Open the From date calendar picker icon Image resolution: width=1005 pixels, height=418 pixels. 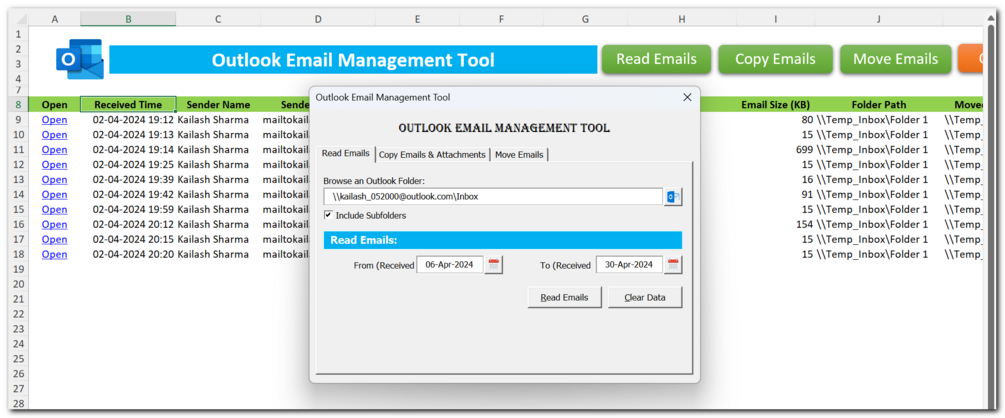coord(494,265)
